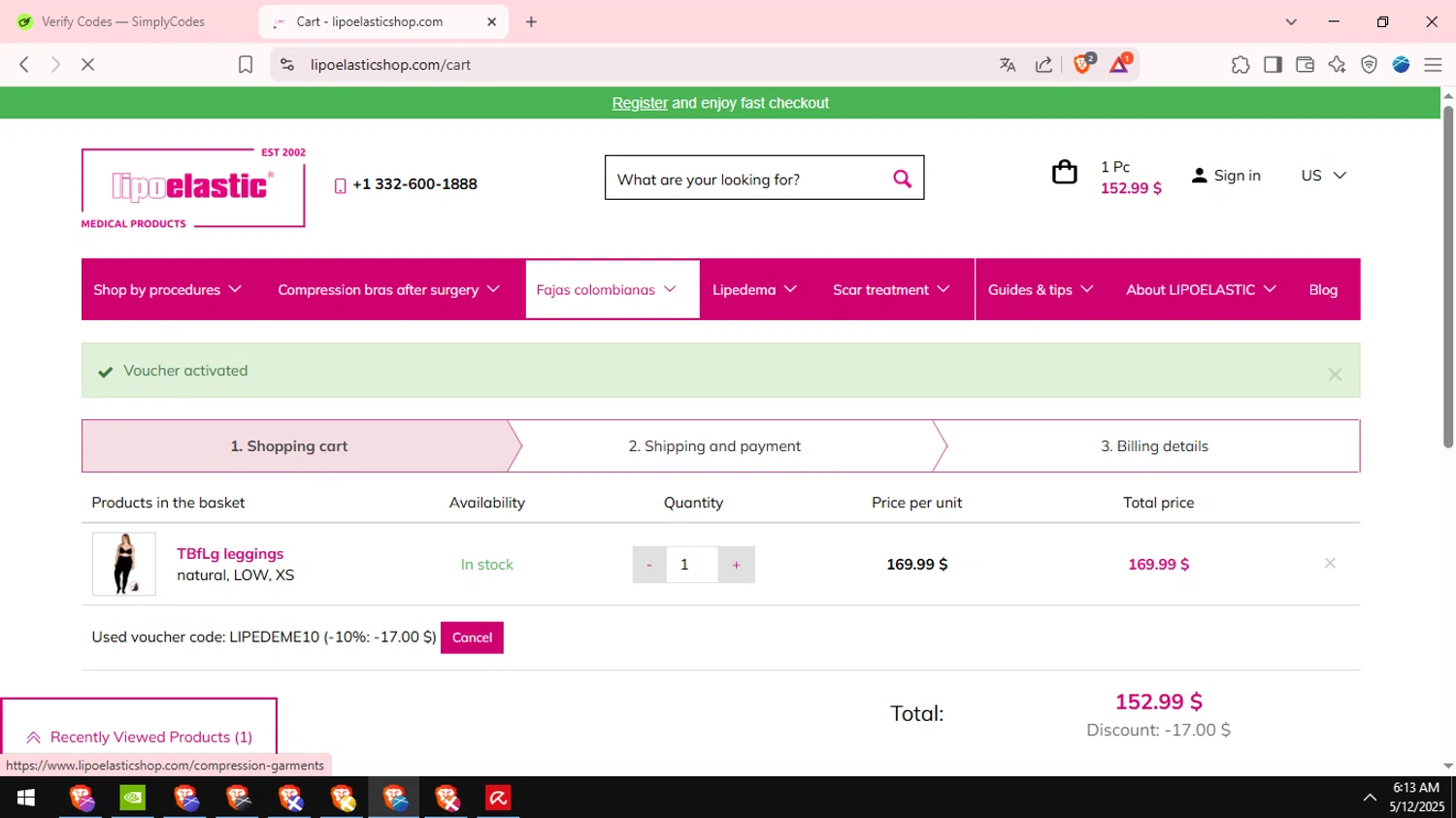Open the TBfLg leggings product link
This screenshot has height=818, width=1456.
tap(230, 553)
